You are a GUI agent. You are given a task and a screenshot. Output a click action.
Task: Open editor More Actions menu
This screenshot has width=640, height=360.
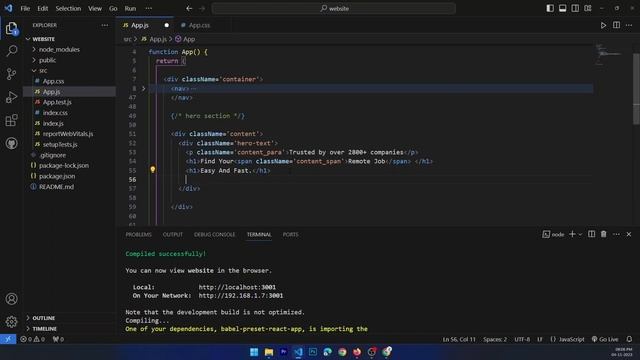(x=629, y=25)
